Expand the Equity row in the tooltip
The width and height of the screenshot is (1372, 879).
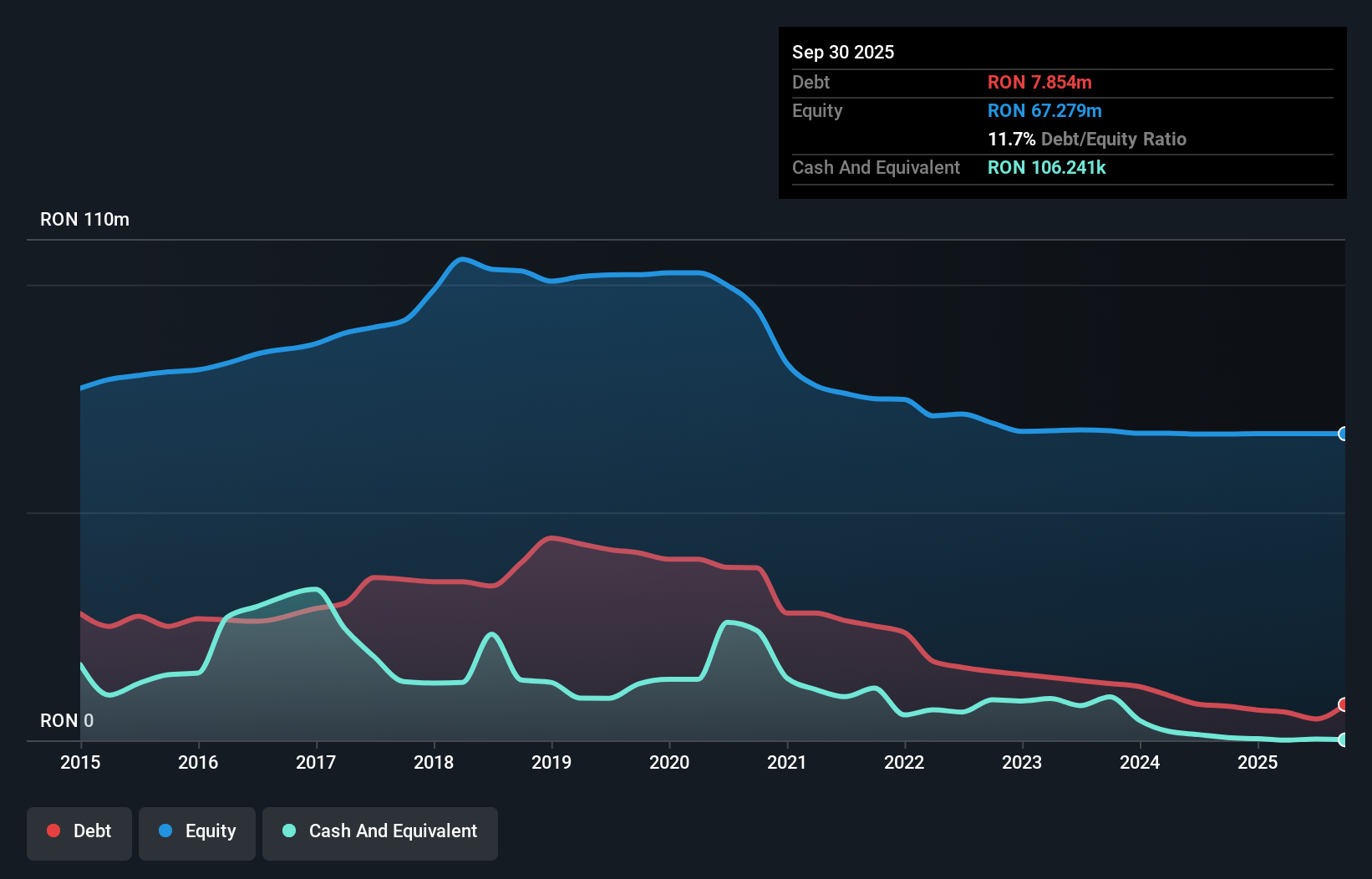(x=817, y=110)
